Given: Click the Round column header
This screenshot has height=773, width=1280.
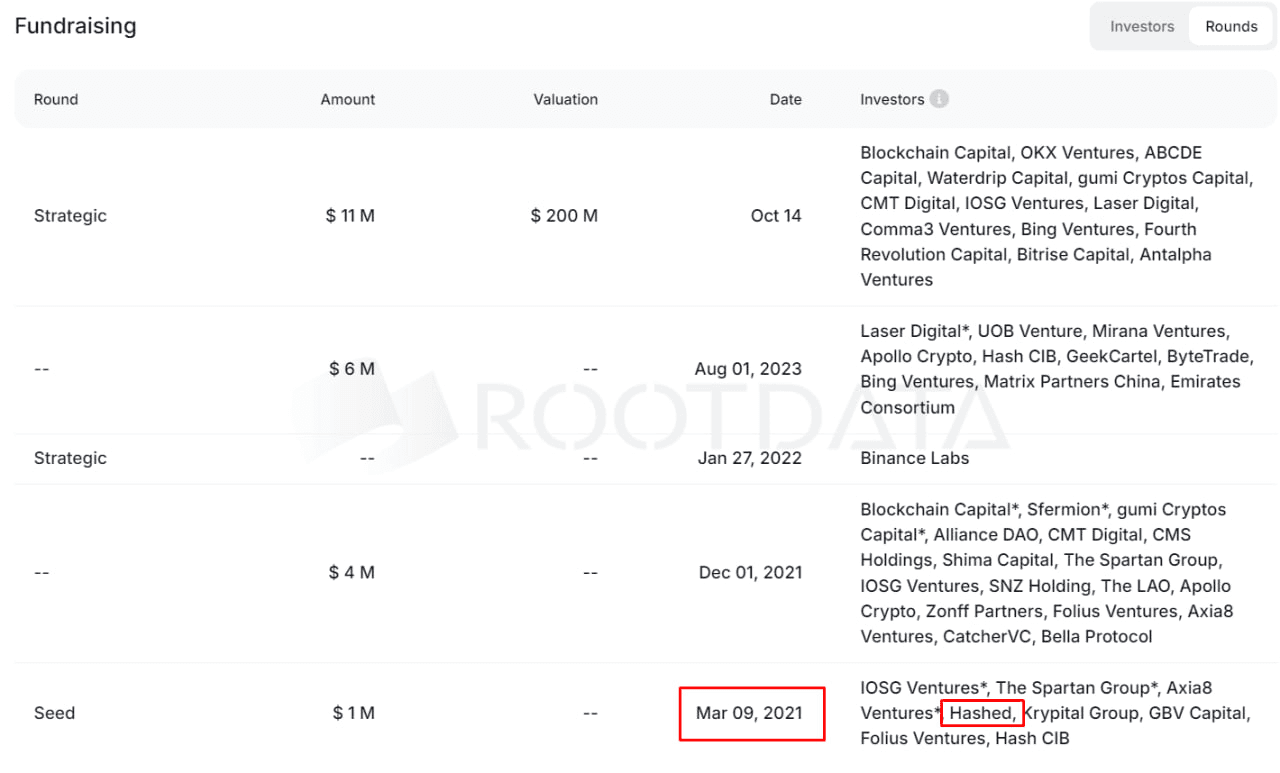Looking at the screenshot, I should (x=56, y=99).
